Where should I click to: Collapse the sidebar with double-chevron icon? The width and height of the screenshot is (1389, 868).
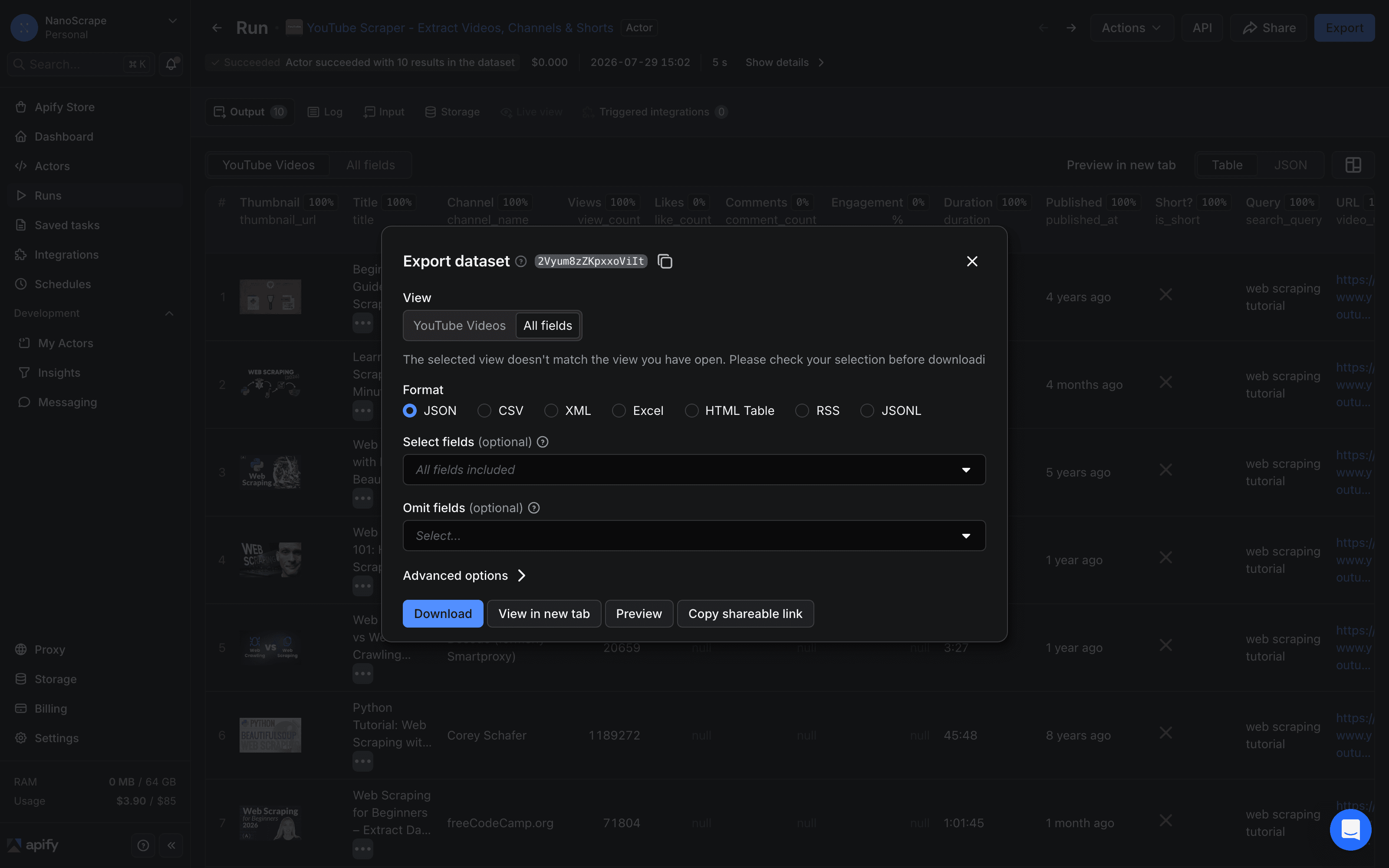[x=171, y=845]
